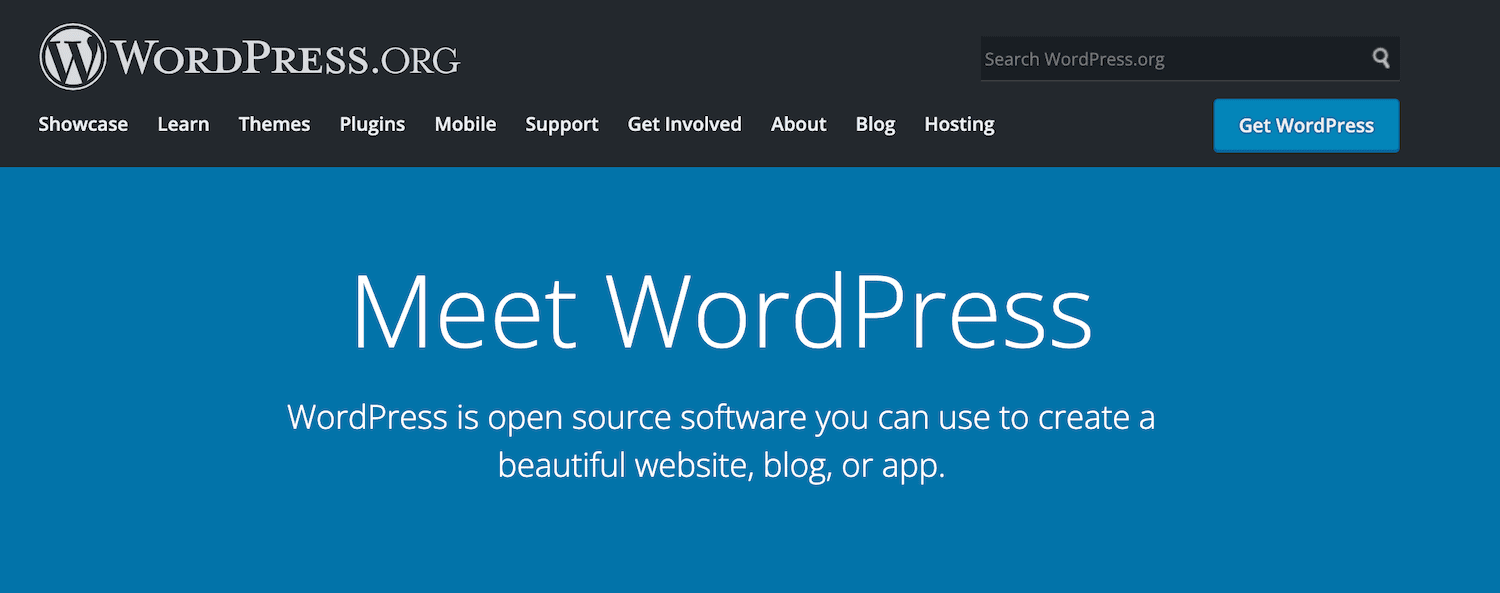
Task: Click the Meet WordPress heading
Action: (722, 311)
